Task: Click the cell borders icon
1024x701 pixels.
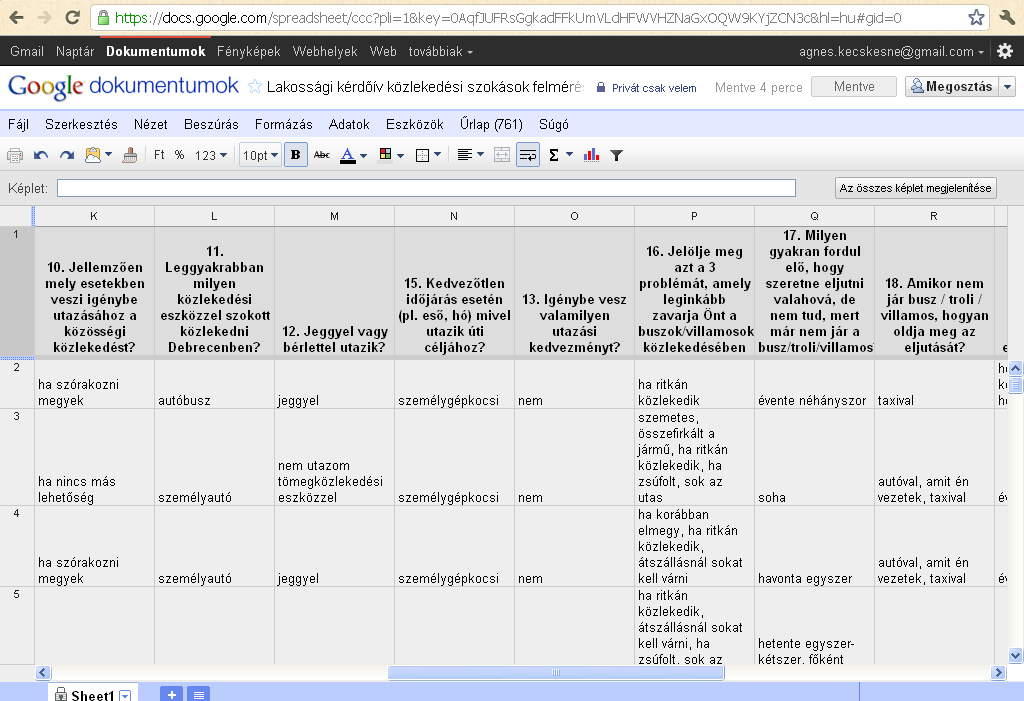Action: (x=423, y=155)
